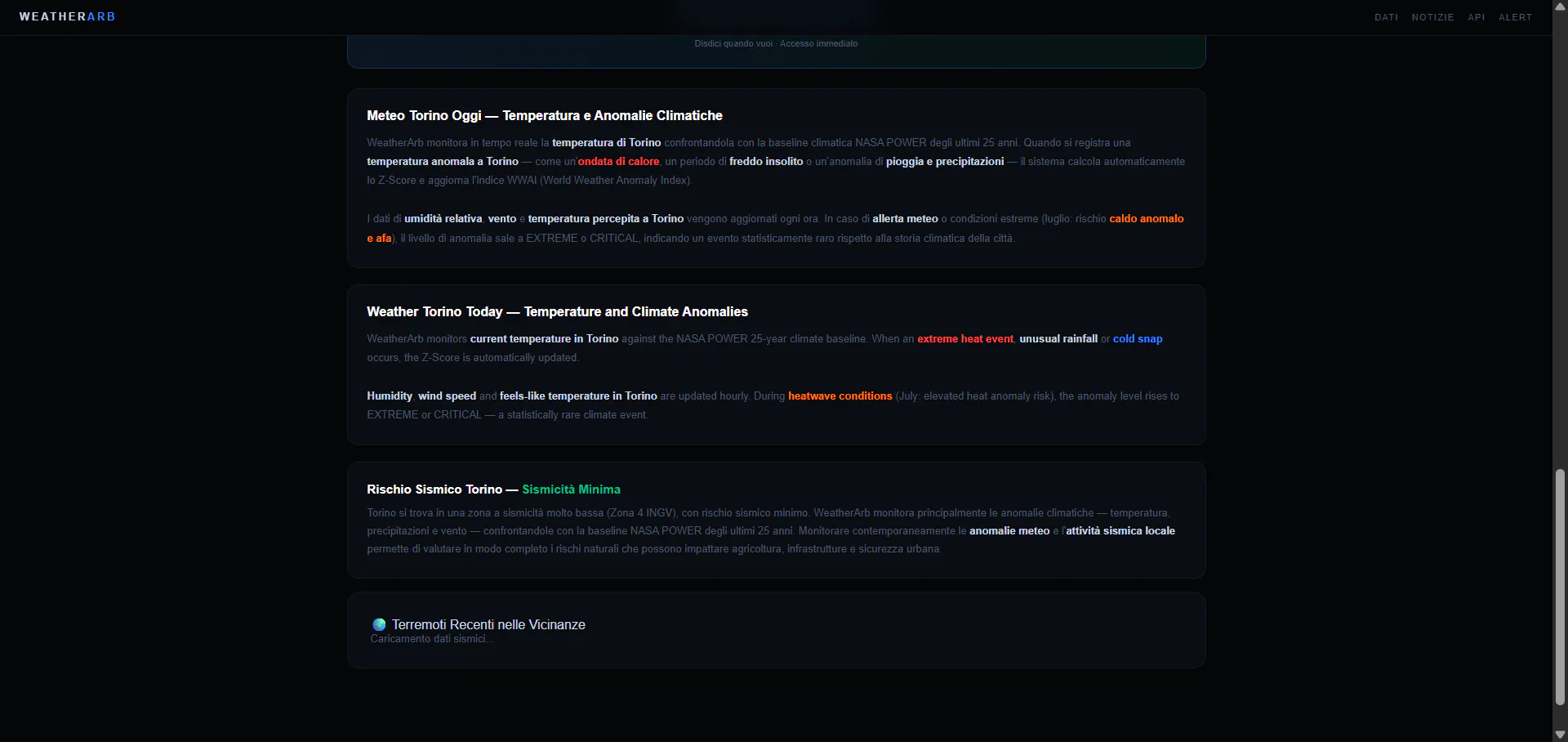
Task: Open the NOTIZIE menu item
Action: 1432,17
